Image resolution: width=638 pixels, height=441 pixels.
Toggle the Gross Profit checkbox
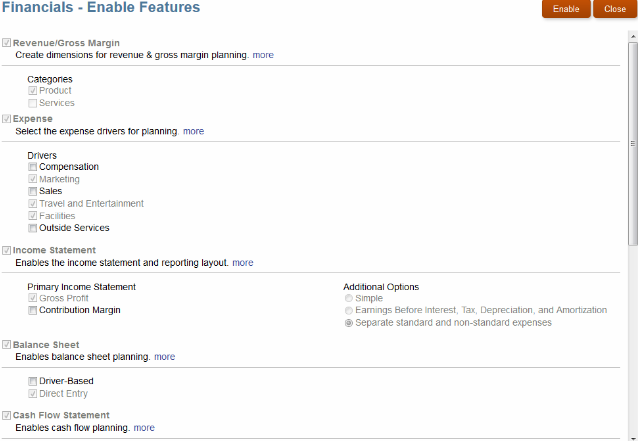click(x=33, y=298)
